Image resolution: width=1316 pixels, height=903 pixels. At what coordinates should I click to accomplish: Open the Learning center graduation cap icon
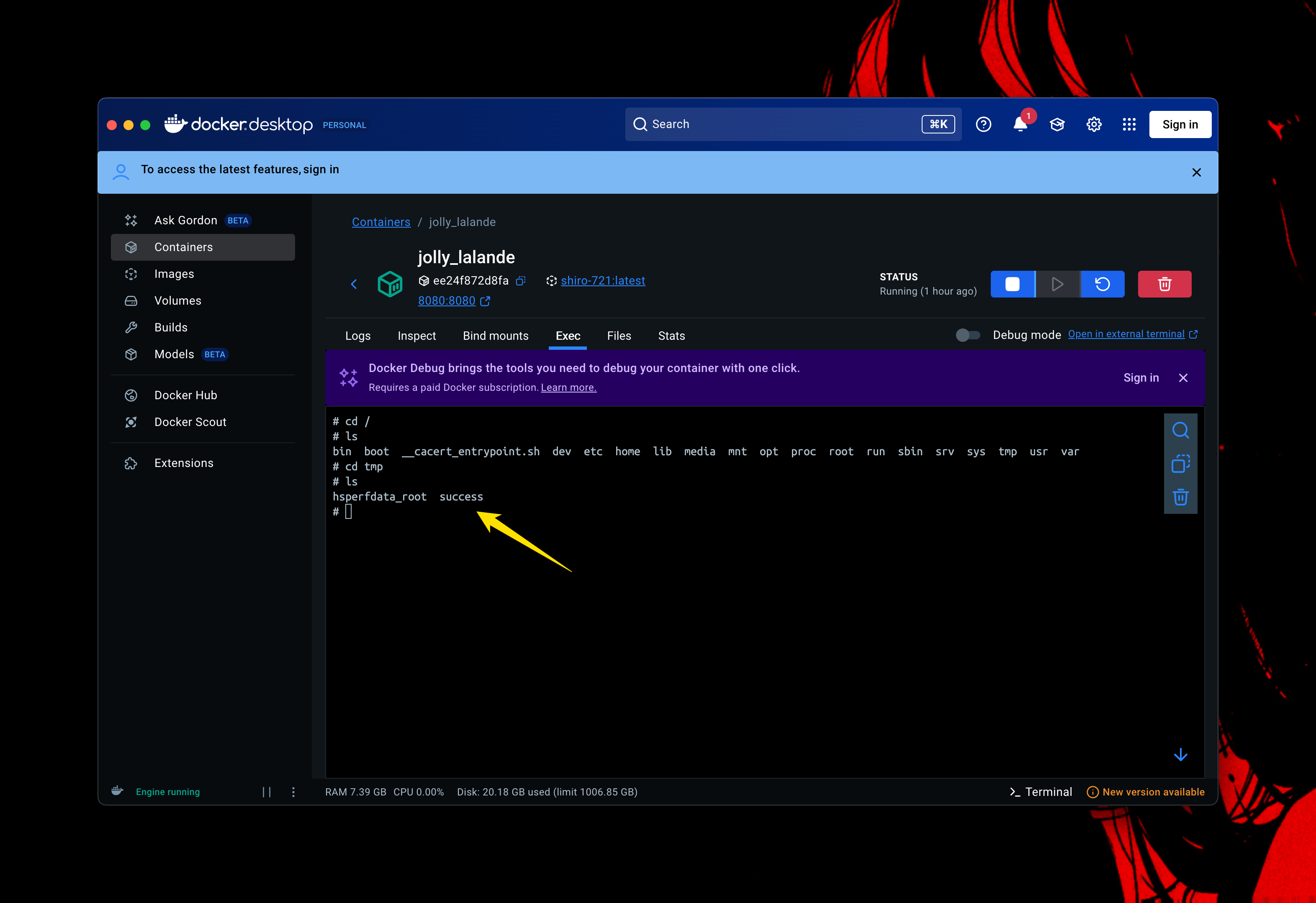click(1056, 125)
